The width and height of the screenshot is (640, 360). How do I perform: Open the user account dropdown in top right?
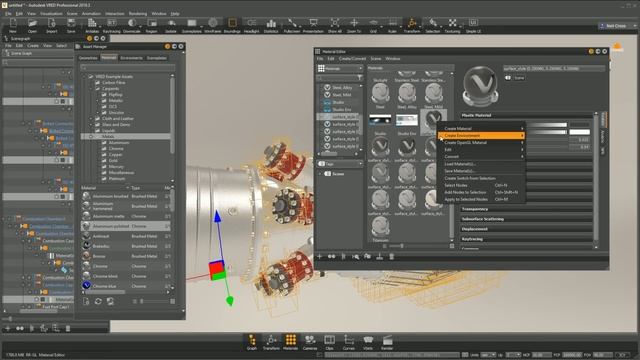[618, 26]
